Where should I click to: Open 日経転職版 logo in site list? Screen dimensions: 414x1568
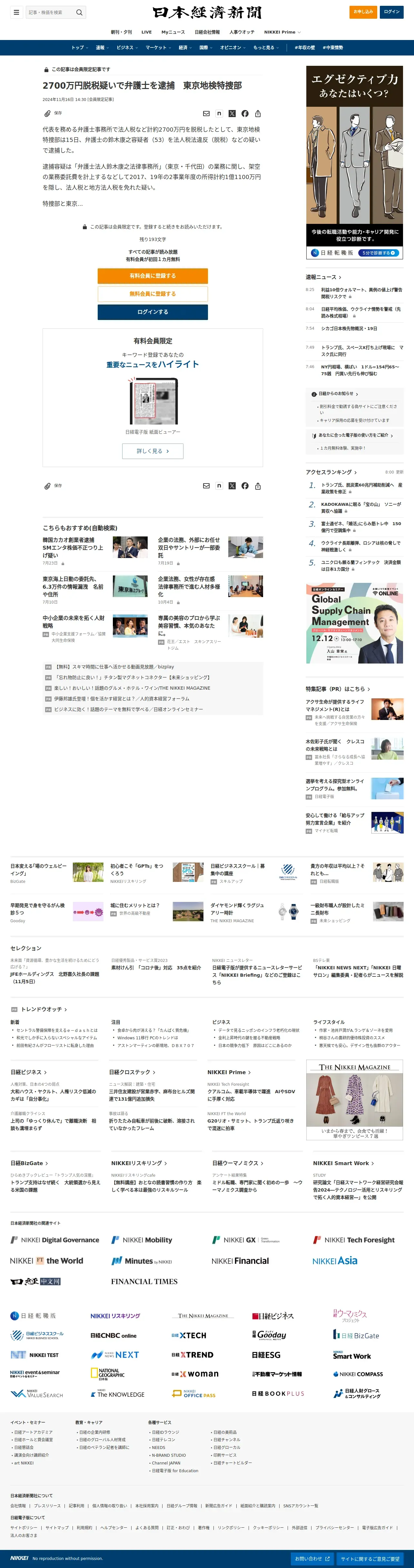coord(33,1315)
